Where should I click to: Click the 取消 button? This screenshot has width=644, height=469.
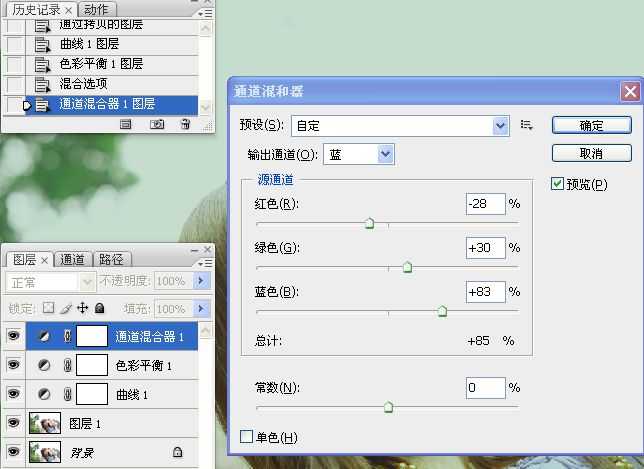(x=591, y=153)
